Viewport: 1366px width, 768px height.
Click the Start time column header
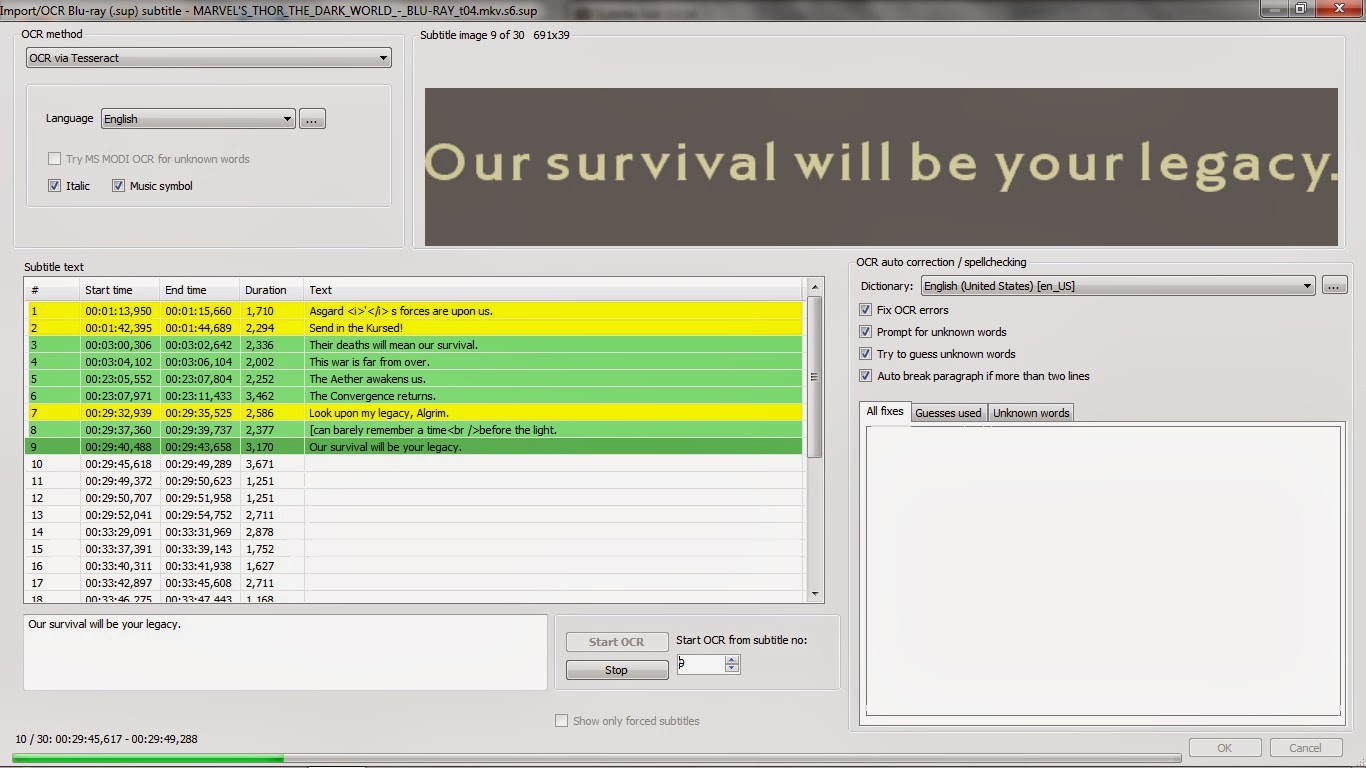(119, 290)
